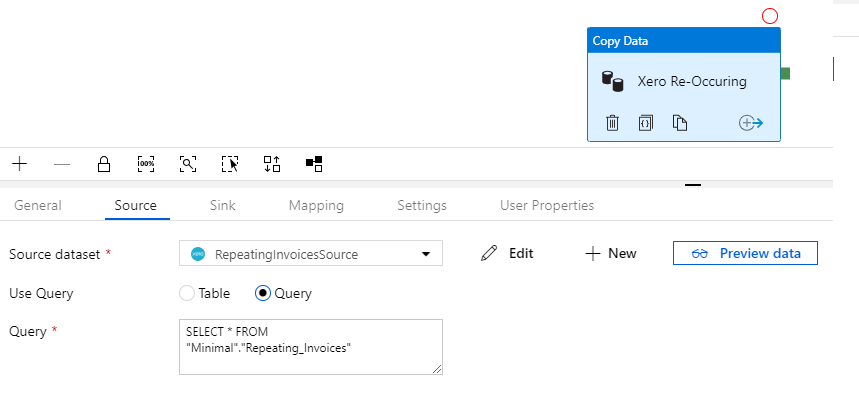View code of the Copy Data activity
Viewport: 859px width, 393px height.
click(646, 123)
